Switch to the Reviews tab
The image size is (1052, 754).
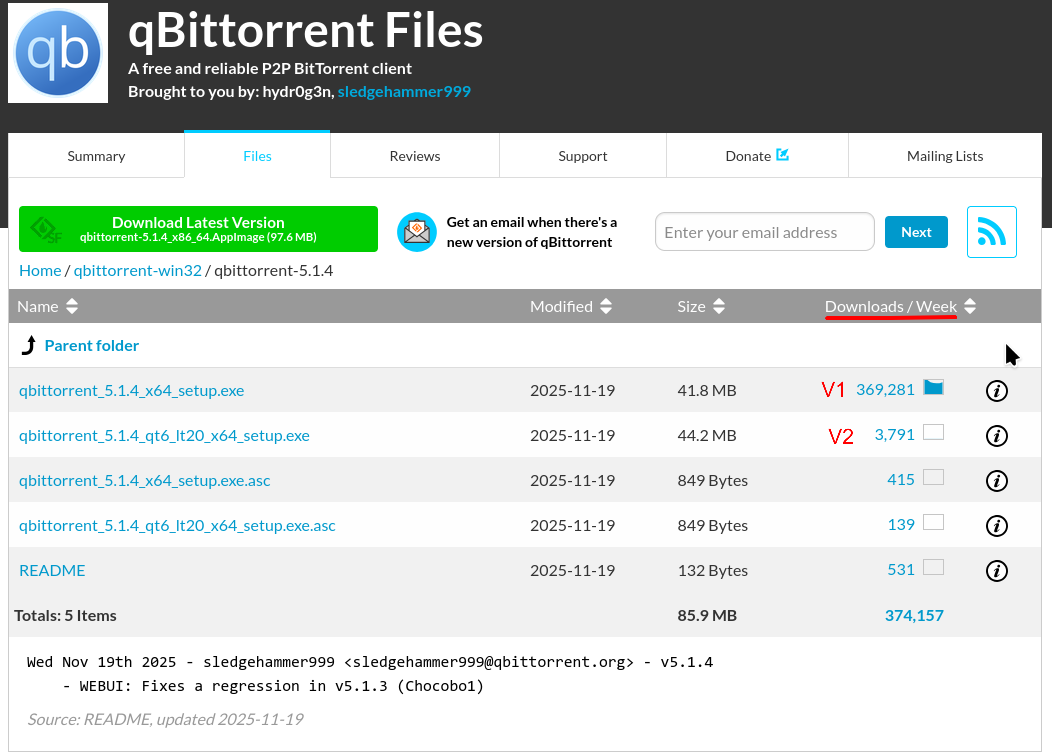[415, 156]
